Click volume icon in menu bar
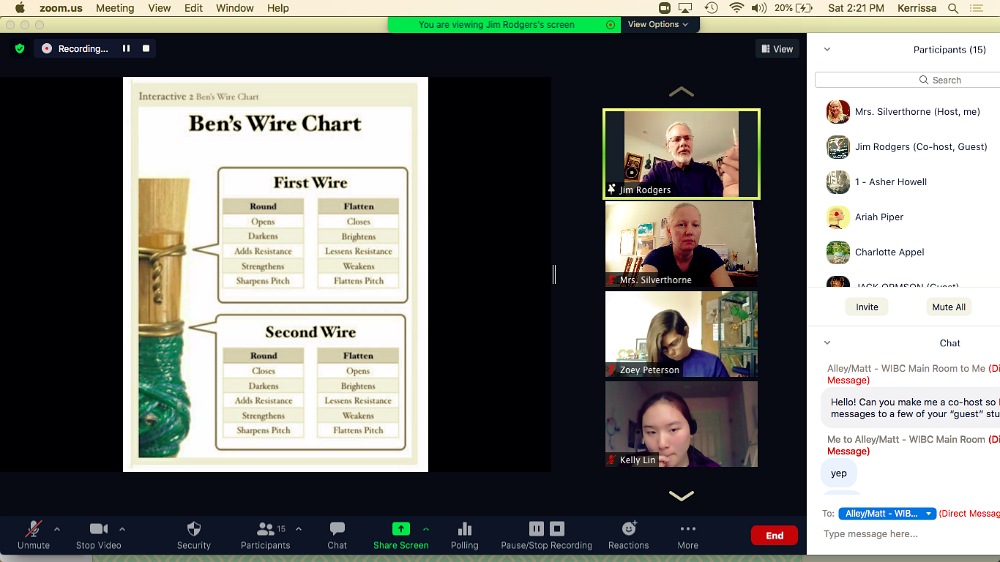The height and width of the screenshot is (562, 1000). [759, 8]
